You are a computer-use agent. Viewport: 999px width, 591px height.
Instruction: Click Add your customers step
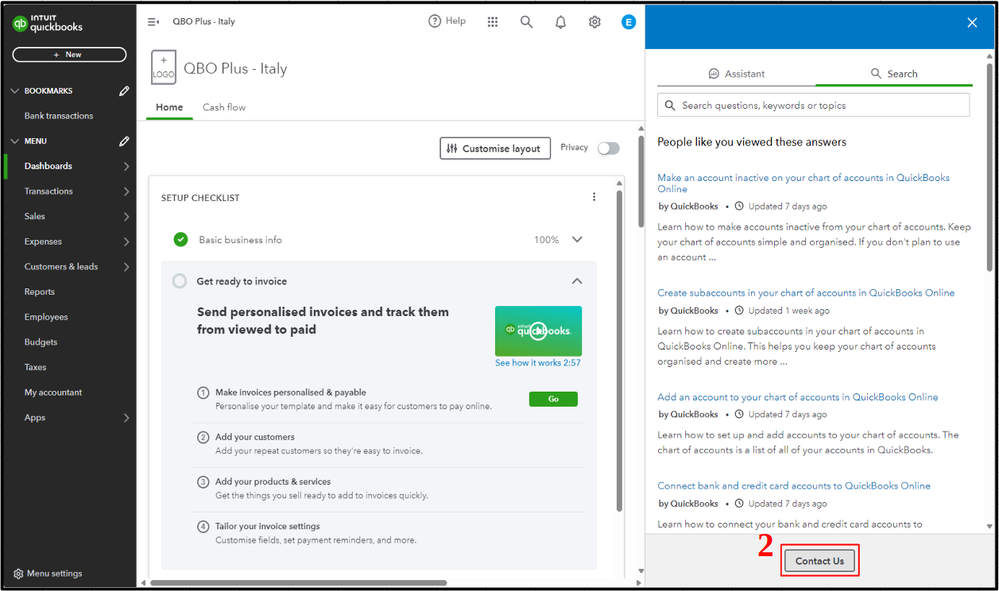click(x=255, y=437)
